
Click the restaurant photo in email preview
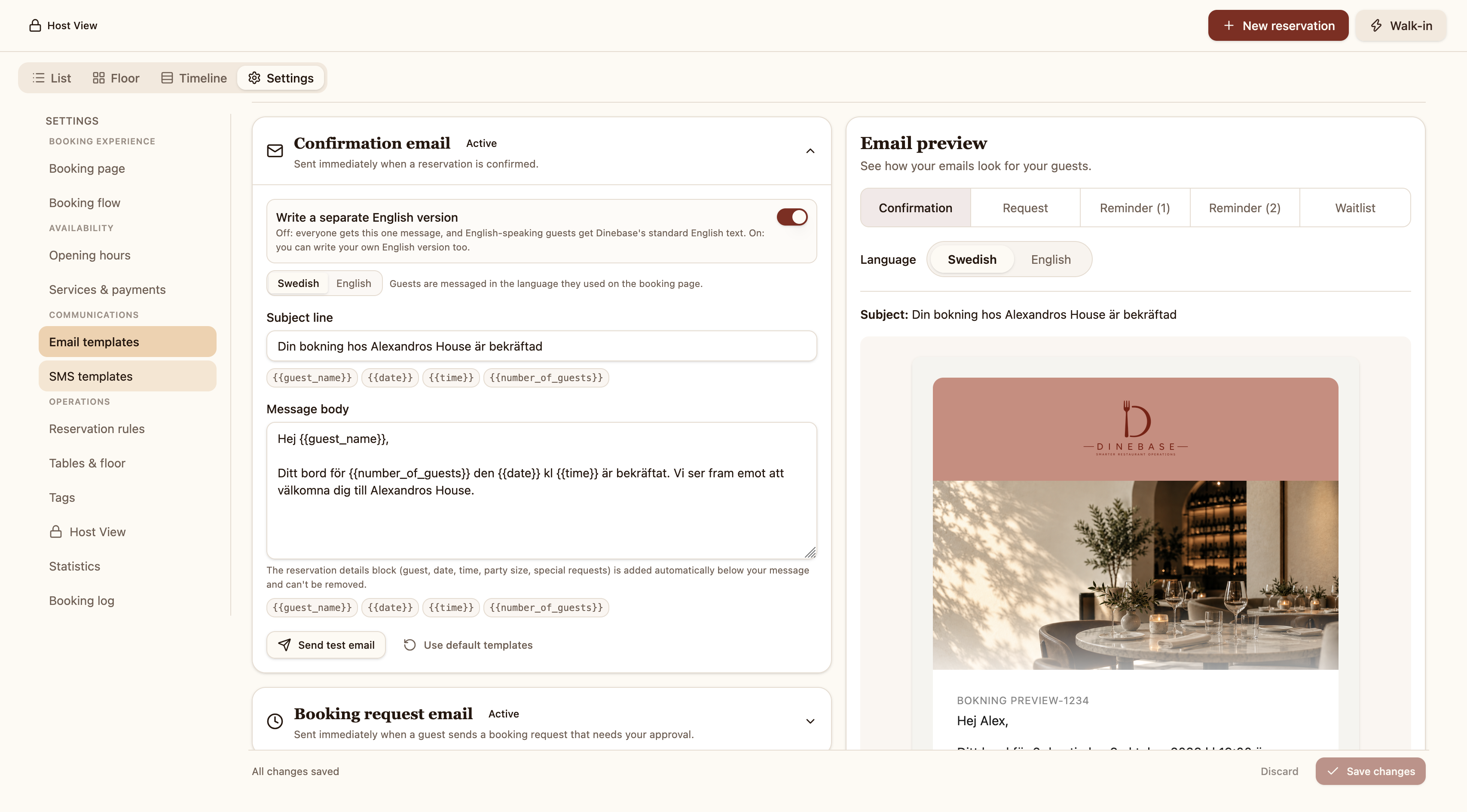[1135, 575]
